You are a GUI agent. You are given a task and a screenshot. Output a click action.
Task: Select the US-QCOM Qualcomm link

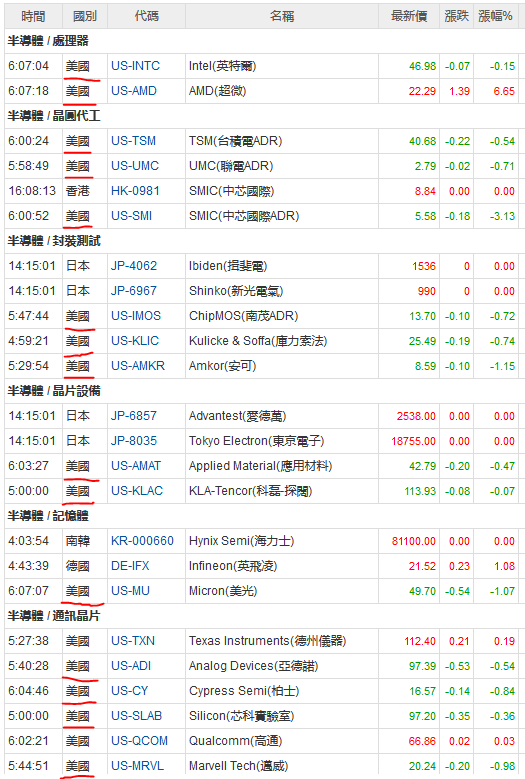[139, 741]
